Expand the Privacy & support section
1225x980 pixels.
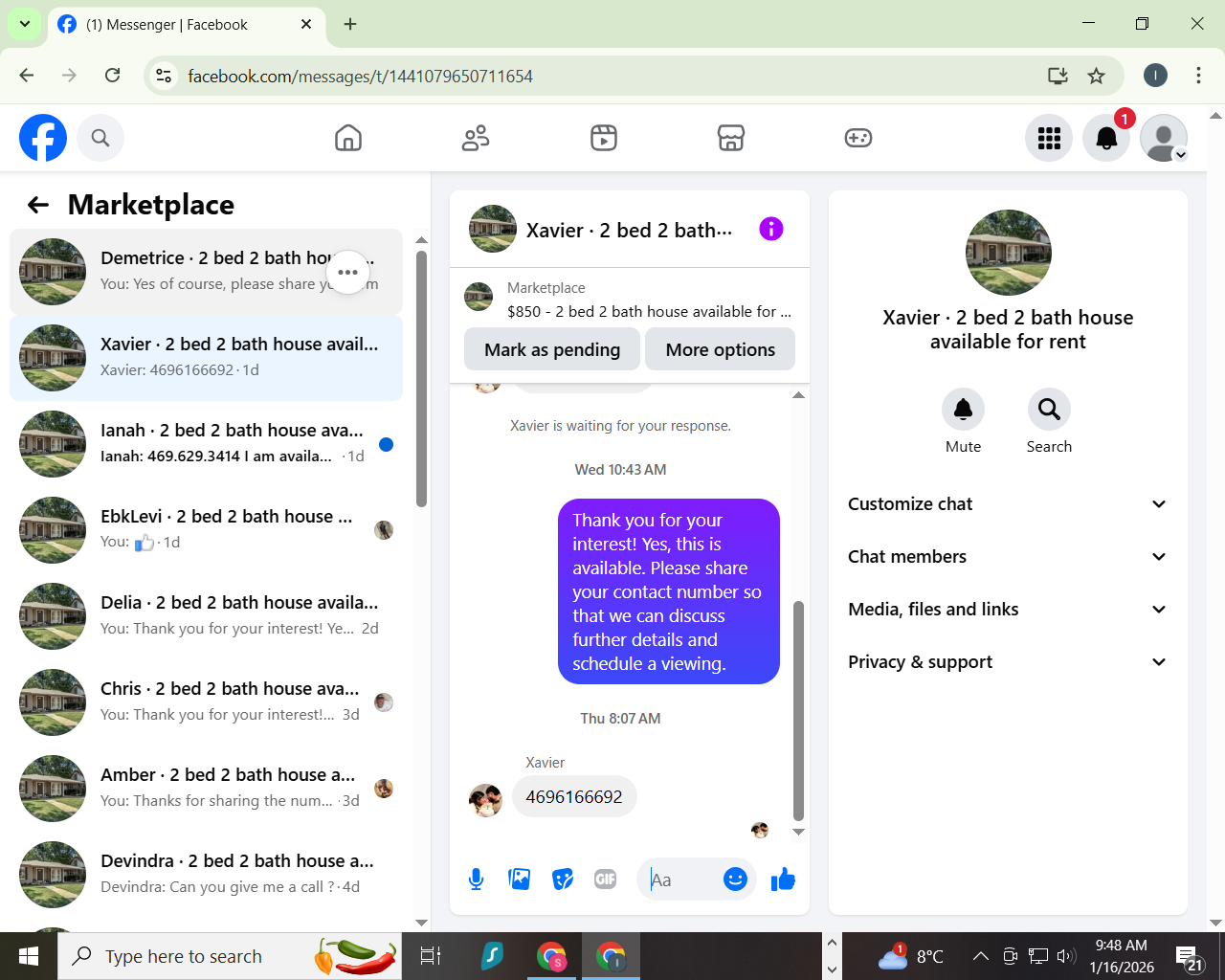(1008, 662)
